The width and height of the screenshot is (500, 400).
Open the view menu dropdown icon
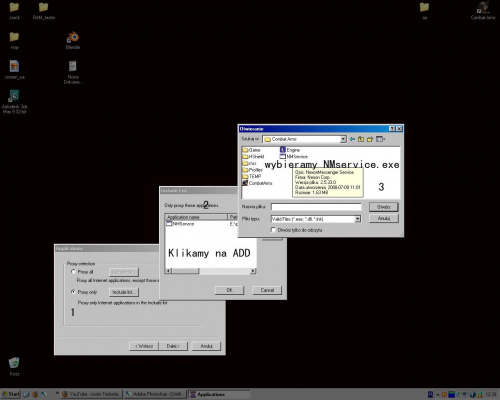point(380,139)
